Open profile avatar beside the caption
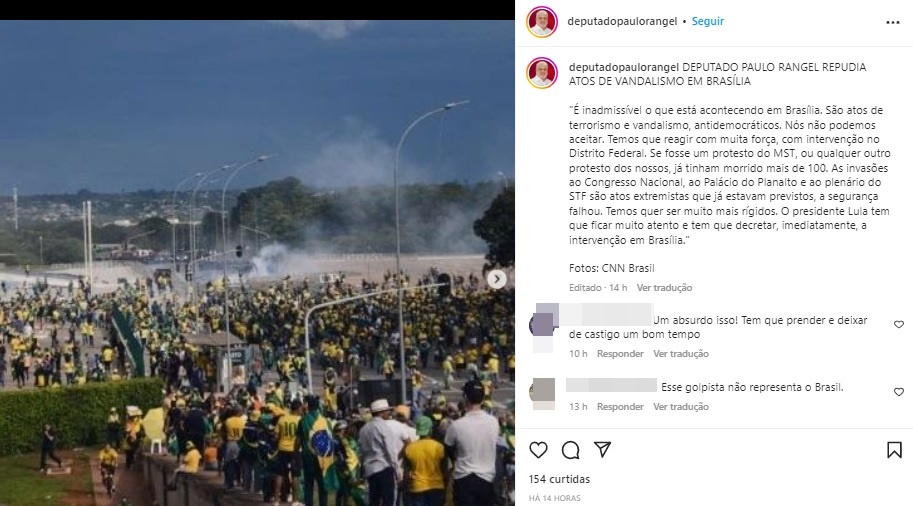This screenshot has height=506, width=913. [x=542, y=73]
